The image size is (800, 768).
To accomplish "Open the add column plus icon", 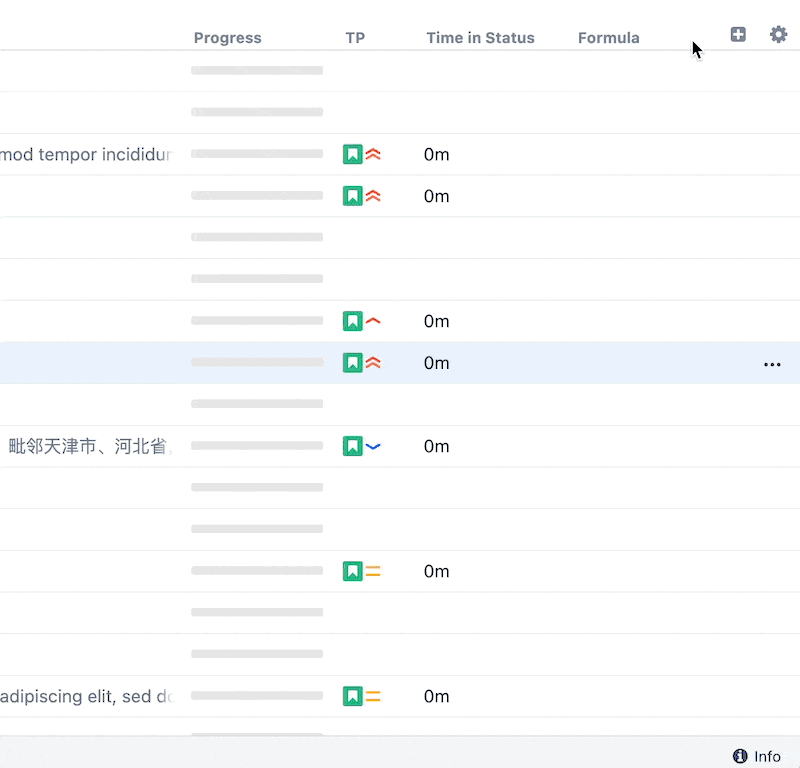I will [x=738, y=34].
